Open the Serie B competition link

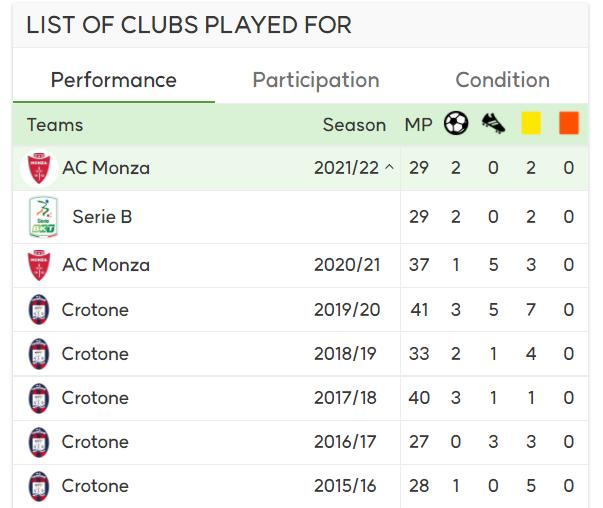[102, 217]
